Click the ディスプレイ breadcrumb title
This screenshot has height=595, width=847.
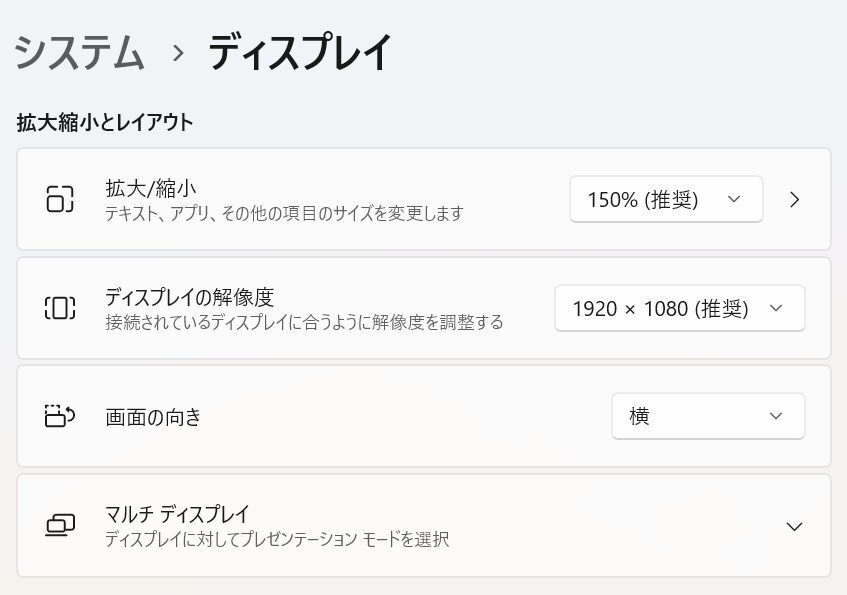pos(300,52)
